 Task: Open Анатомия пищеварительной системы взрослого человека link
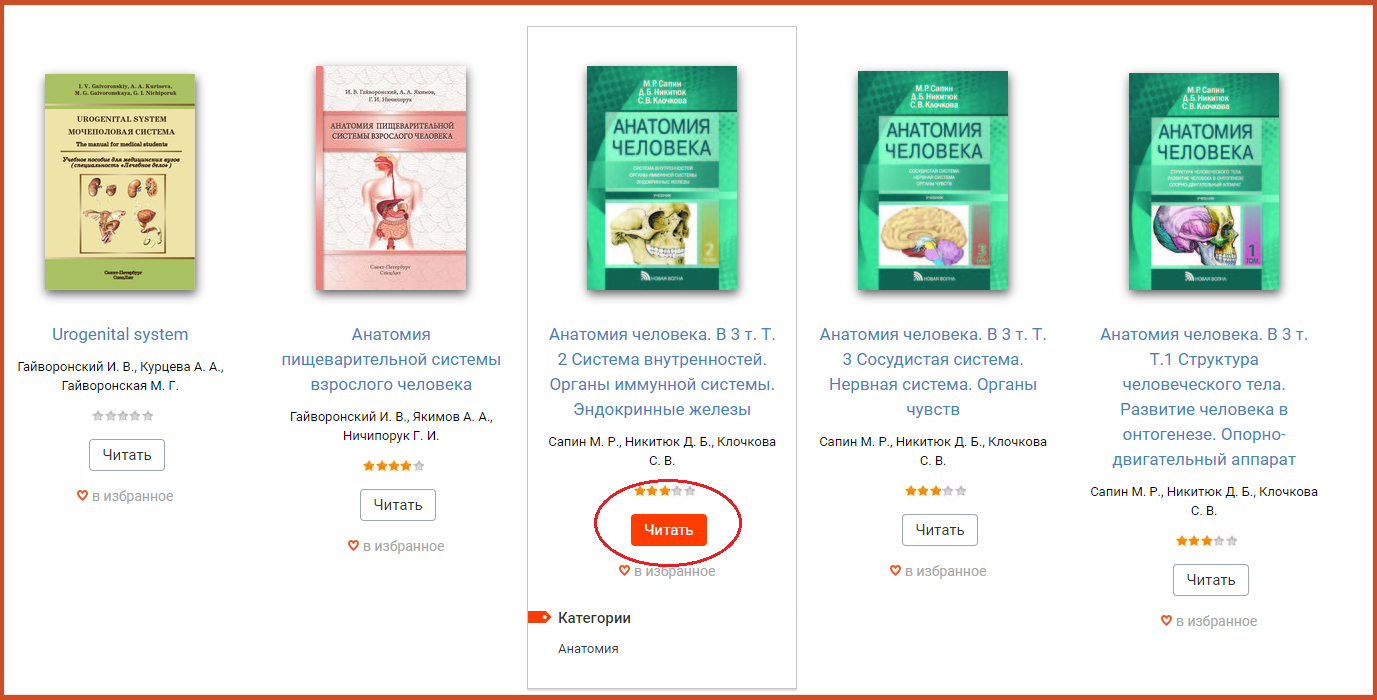point(391,359)
